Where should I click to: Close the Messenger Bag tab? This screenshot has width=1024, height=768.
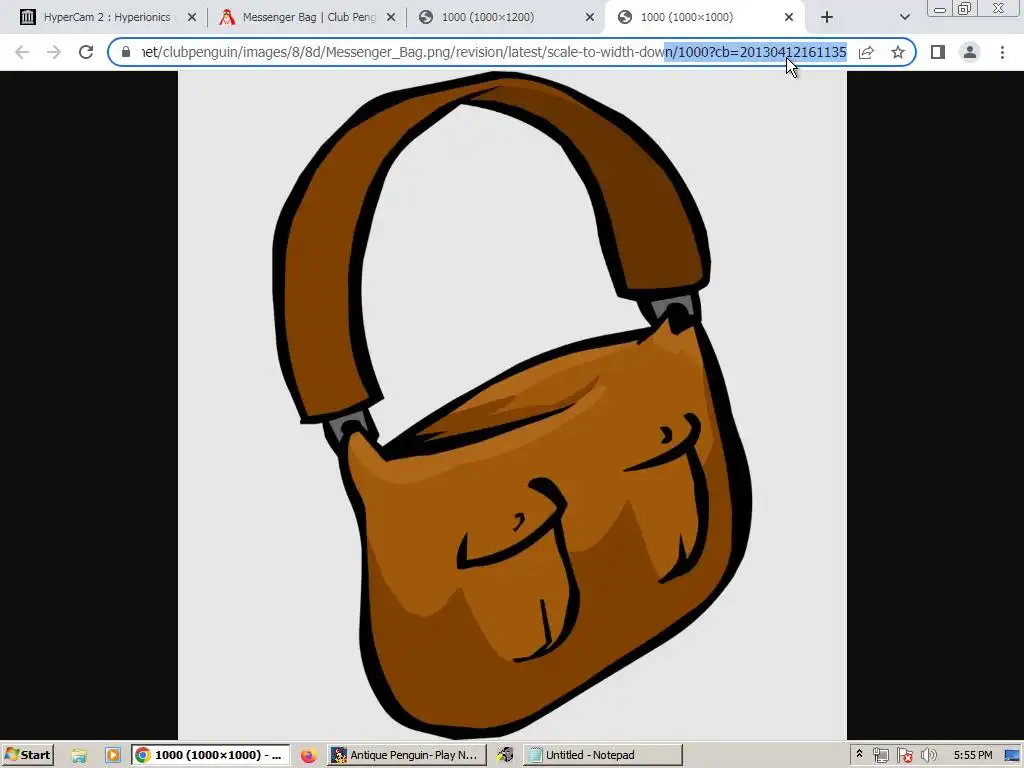pyautogui.click(x=391, y=18)
